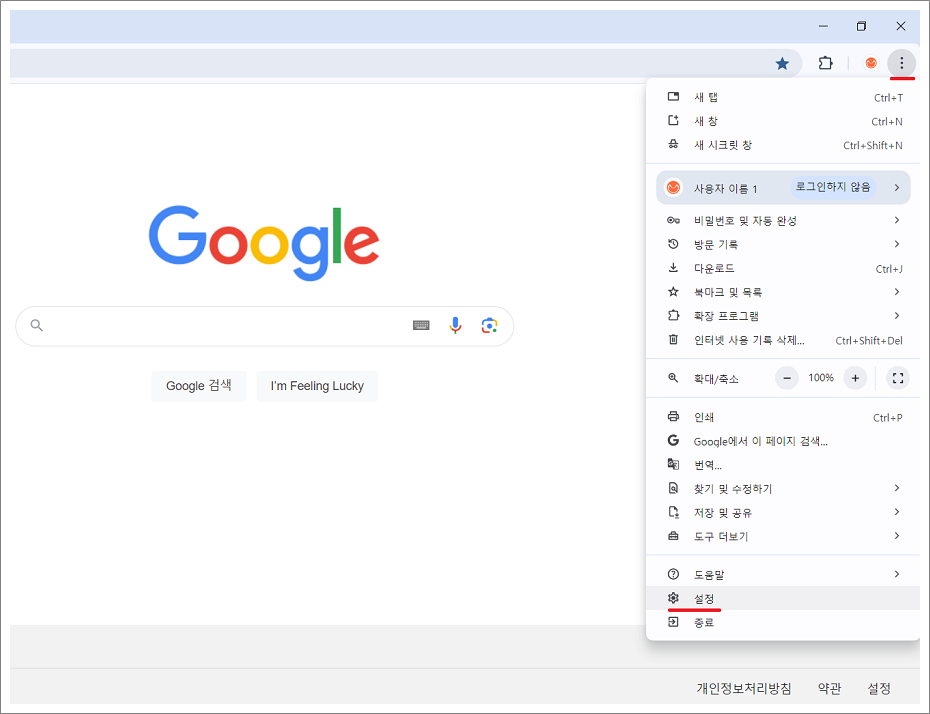Choose 다운로드 from the Chrome menu
930x714 pixels.
pyautogui.click(x=783, y=268)
